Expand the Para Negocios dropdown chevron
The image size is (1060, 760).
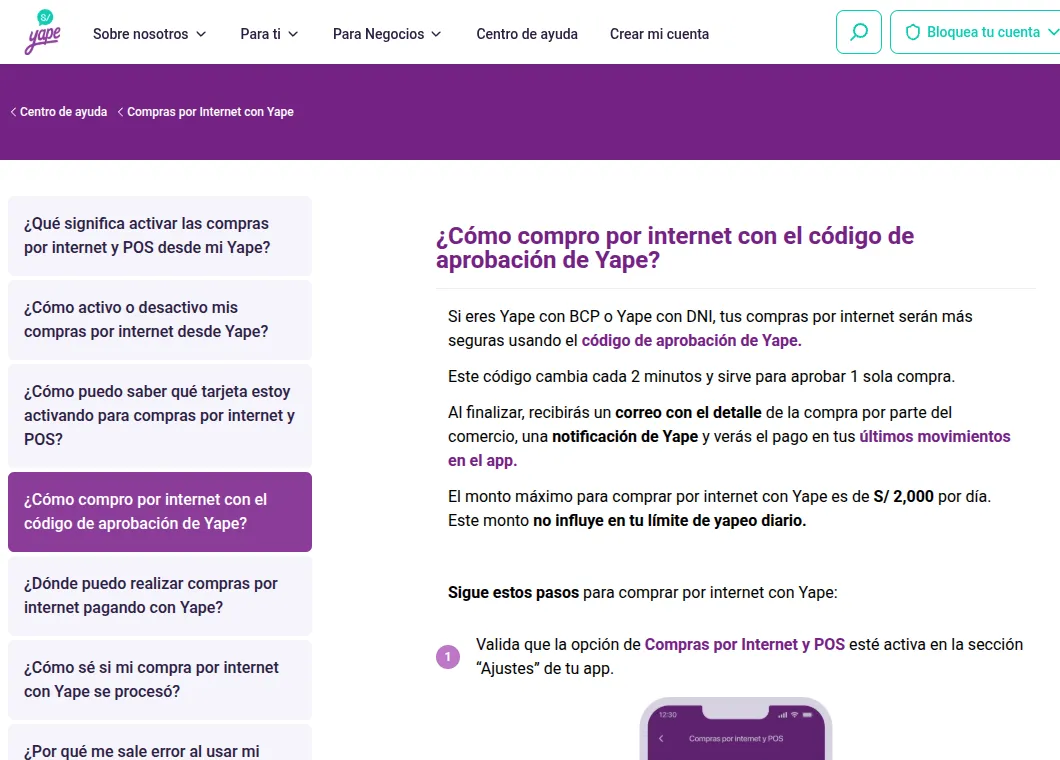pyautogui.click(x=437, y=34)
